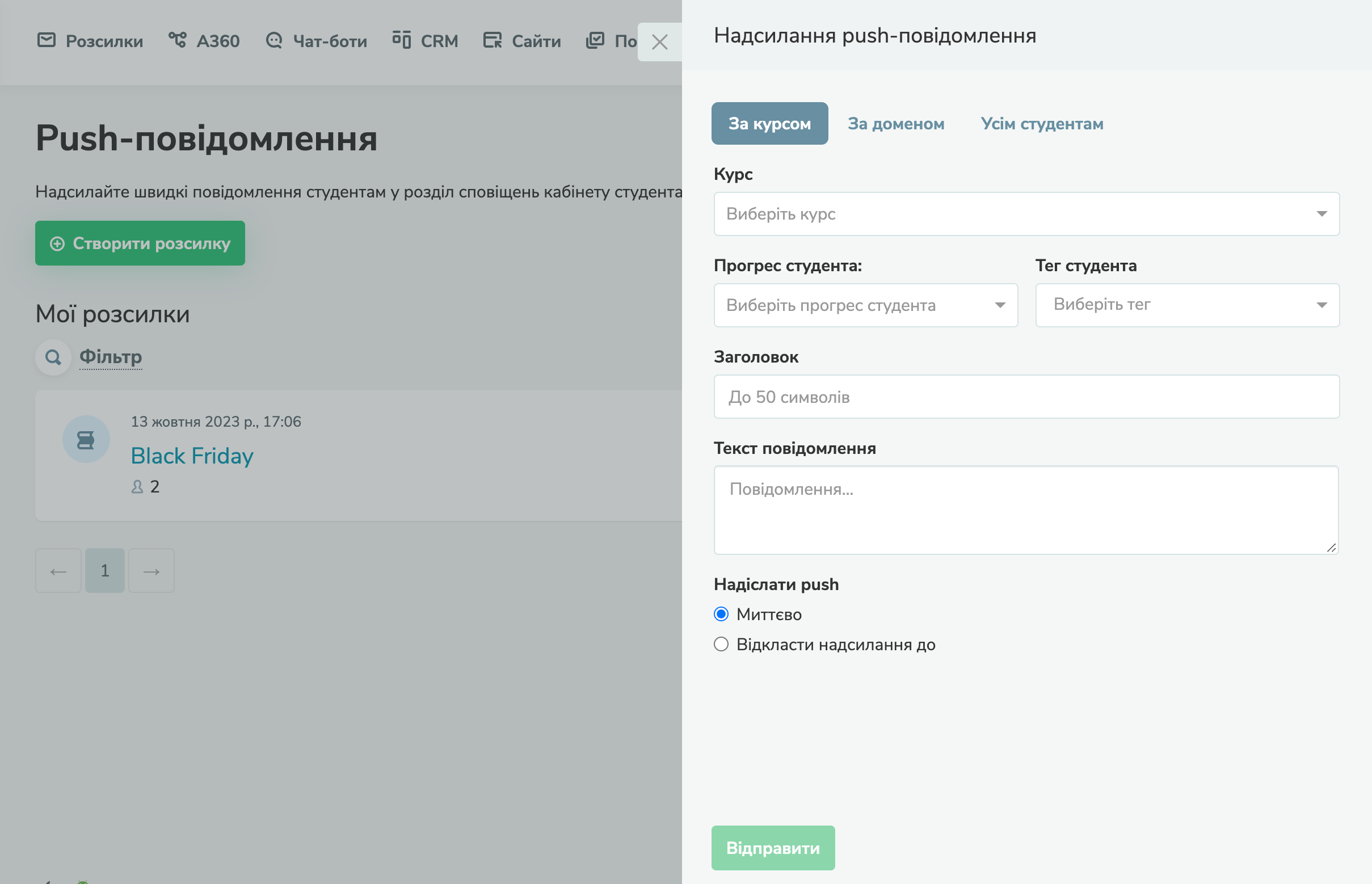
Task: Go to next page with right arrow
Action: (151, 570)
